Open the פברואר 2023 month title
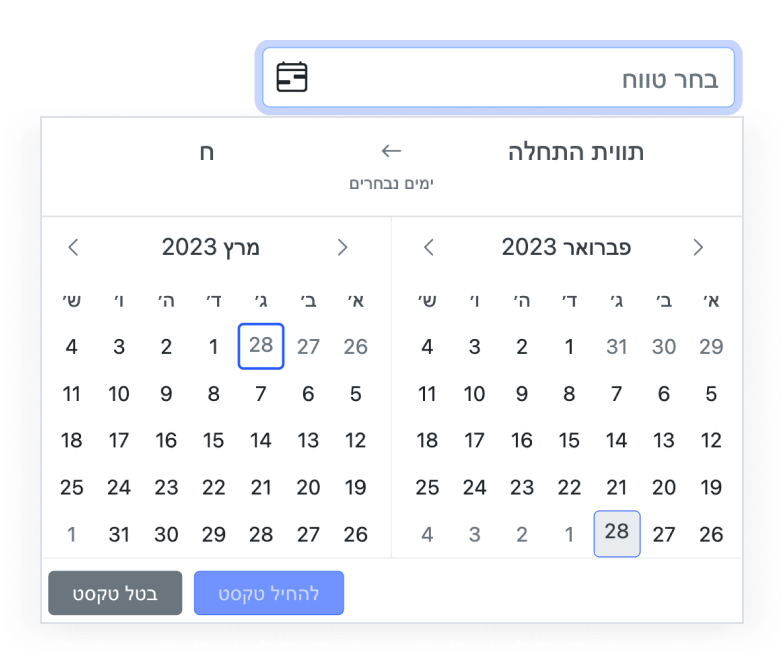784x664 pixels. click(x=566, y=247)
